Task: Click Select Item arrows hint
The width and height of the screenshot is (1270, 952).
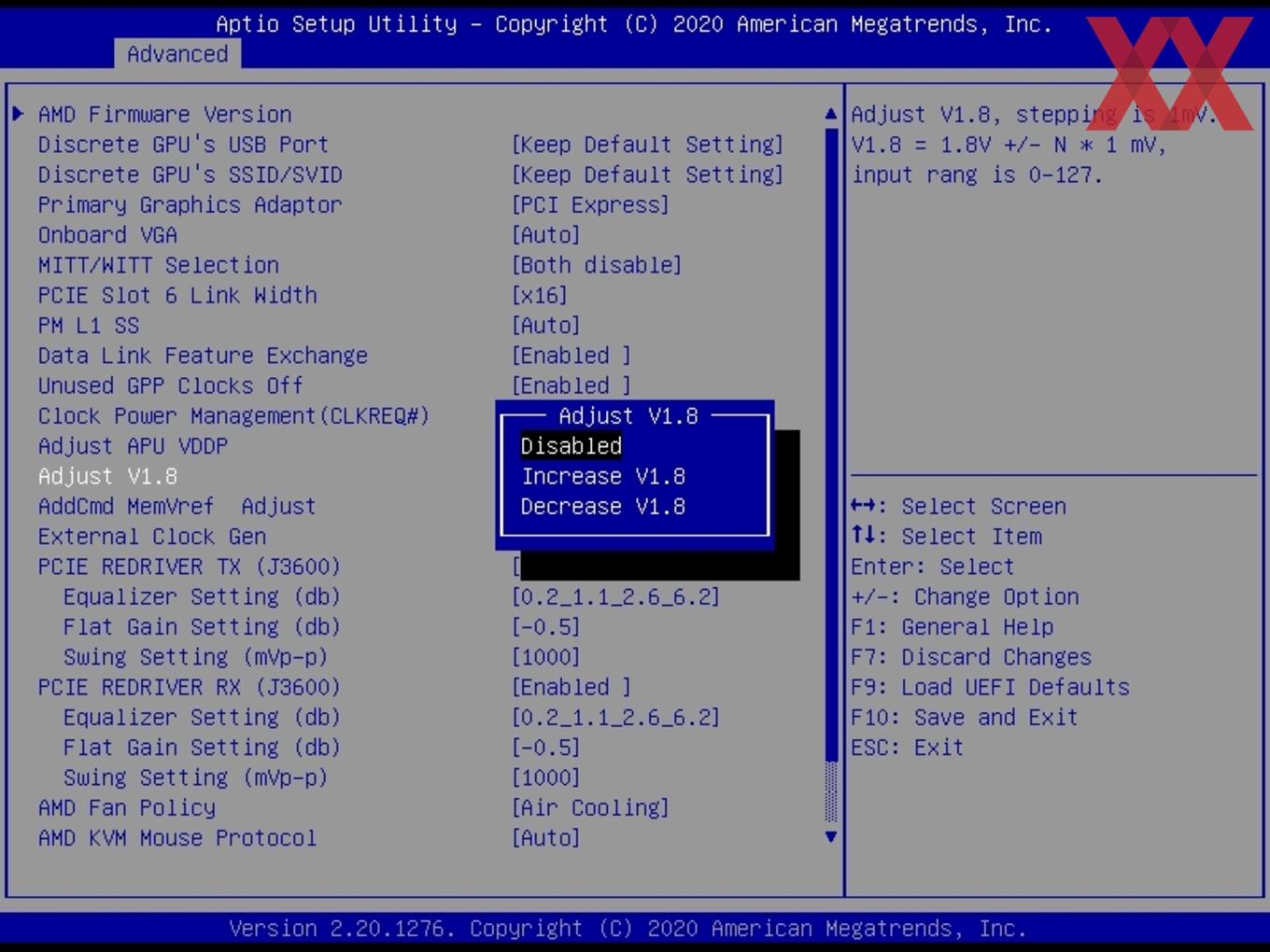Action: pos(946,537)
